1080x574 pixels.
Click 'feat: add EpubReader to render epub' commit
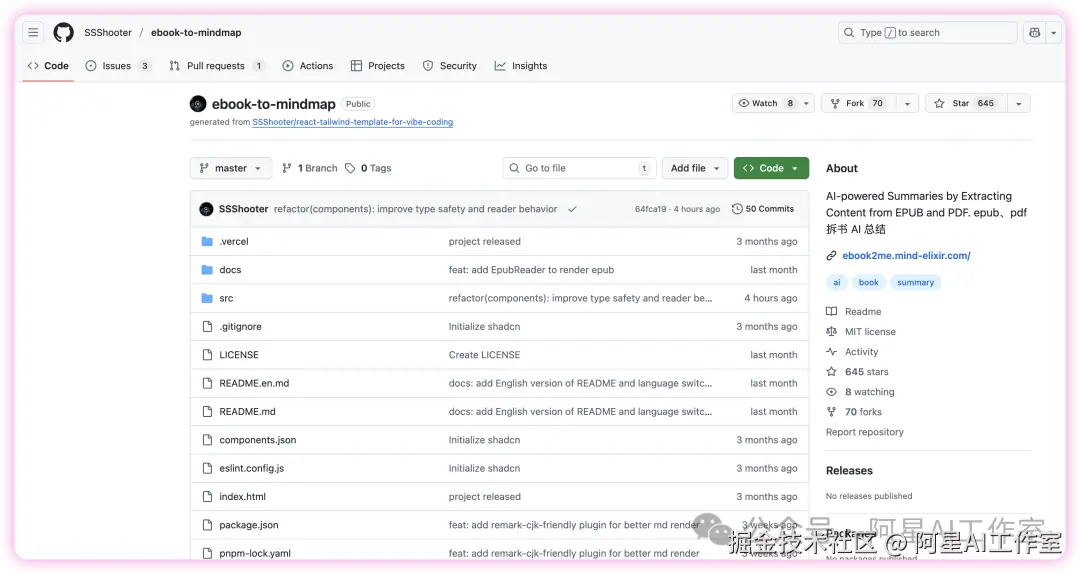pos(531,269)
